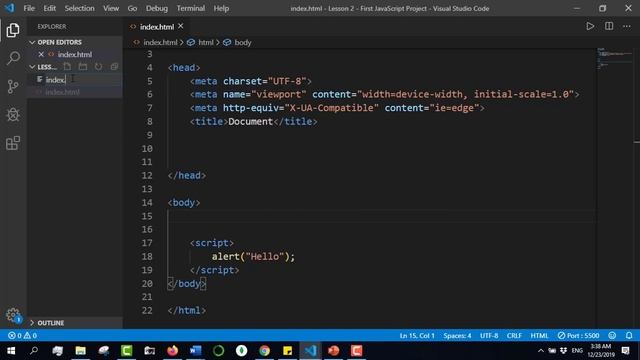Viewport: 640px width, 360px height.
Task: Open Windows Action Center notifications
Action: click(625, 351)
